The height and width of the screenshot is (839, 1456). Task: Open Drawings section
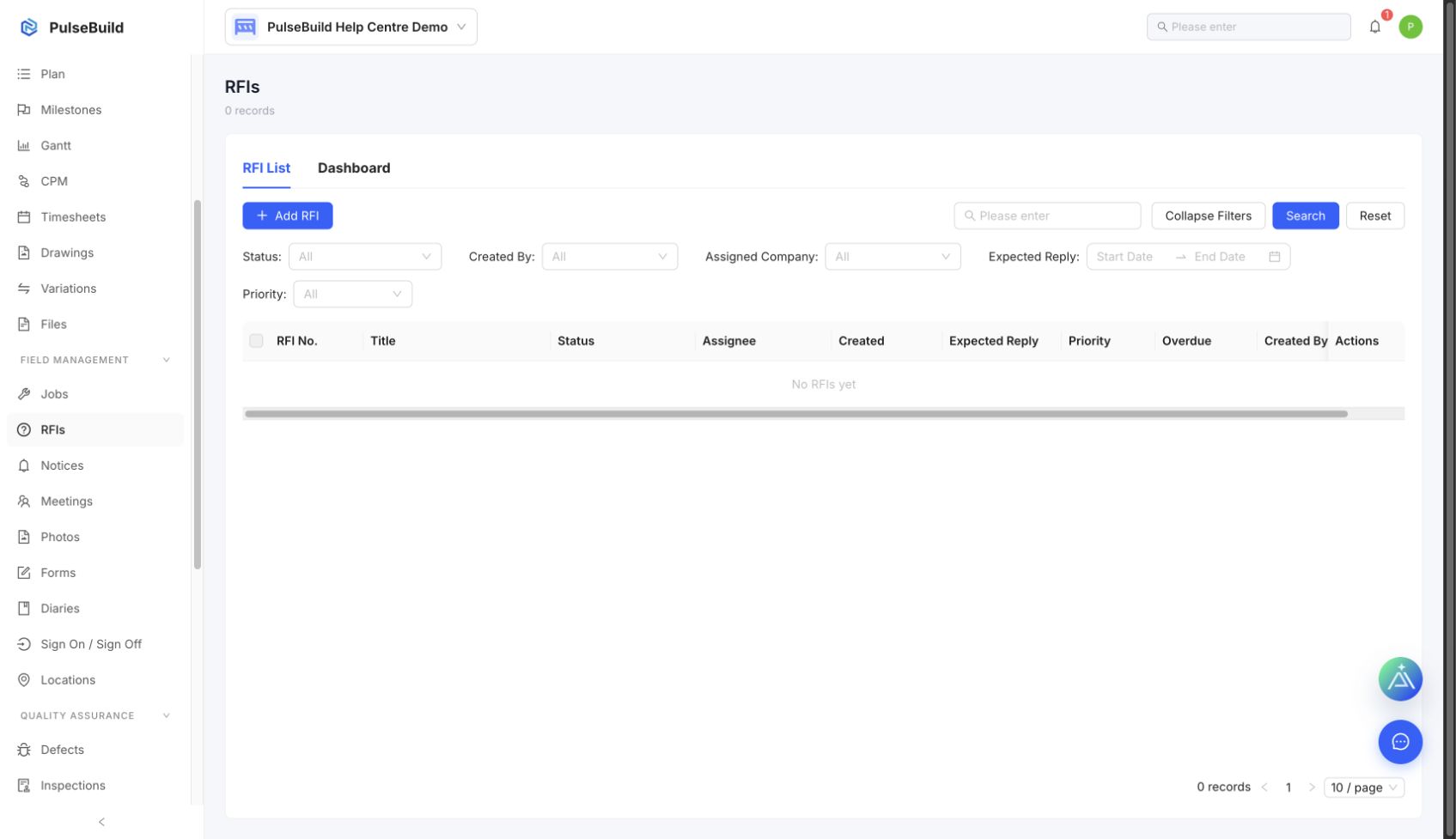tap(94, 252)
